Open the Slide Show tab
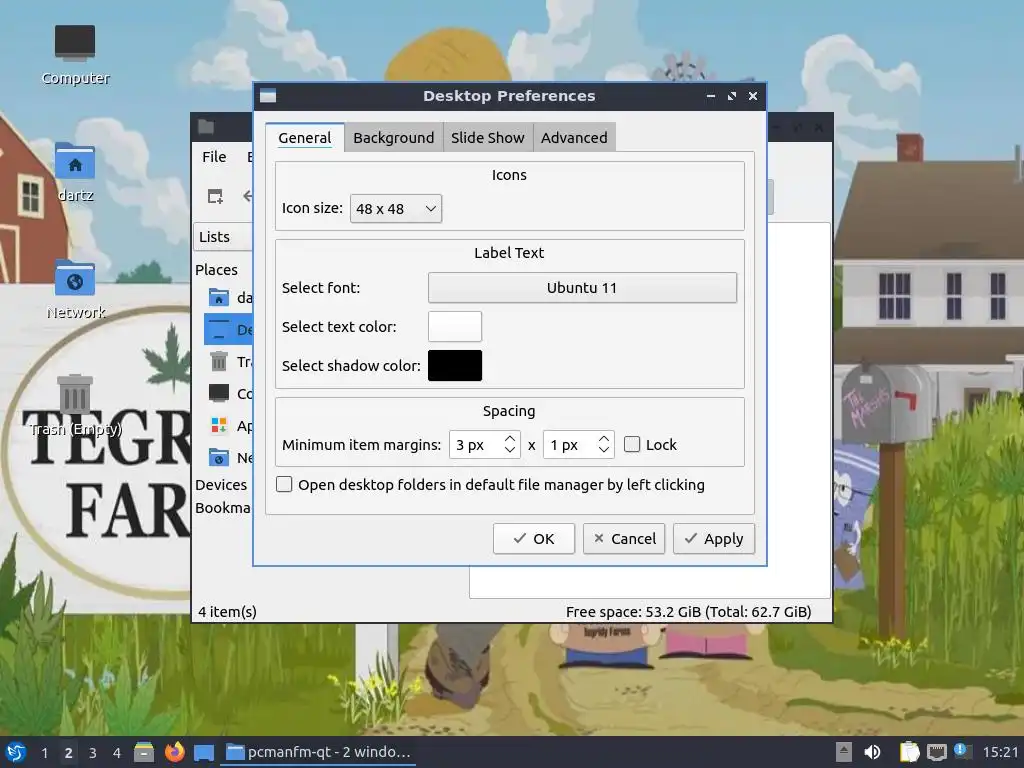 [488, 138]
